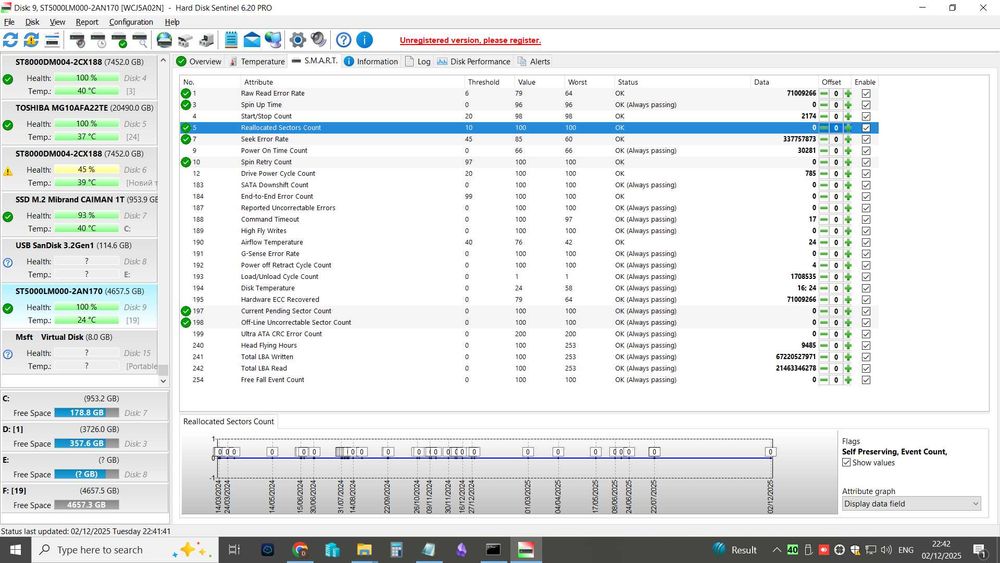Image resolution: width=1000 pixels, height=563 pixels.
Task: Click the Unregistered version registration link
Action: pyautogui.click(x=470, y=41)
